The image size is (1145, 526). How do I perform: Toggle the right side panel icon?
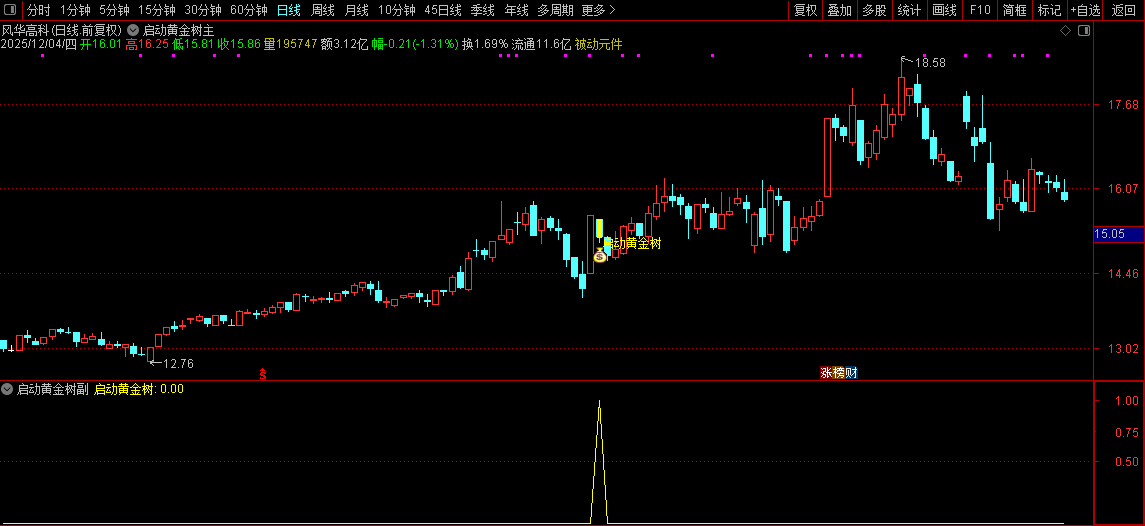click(1084, 31)
